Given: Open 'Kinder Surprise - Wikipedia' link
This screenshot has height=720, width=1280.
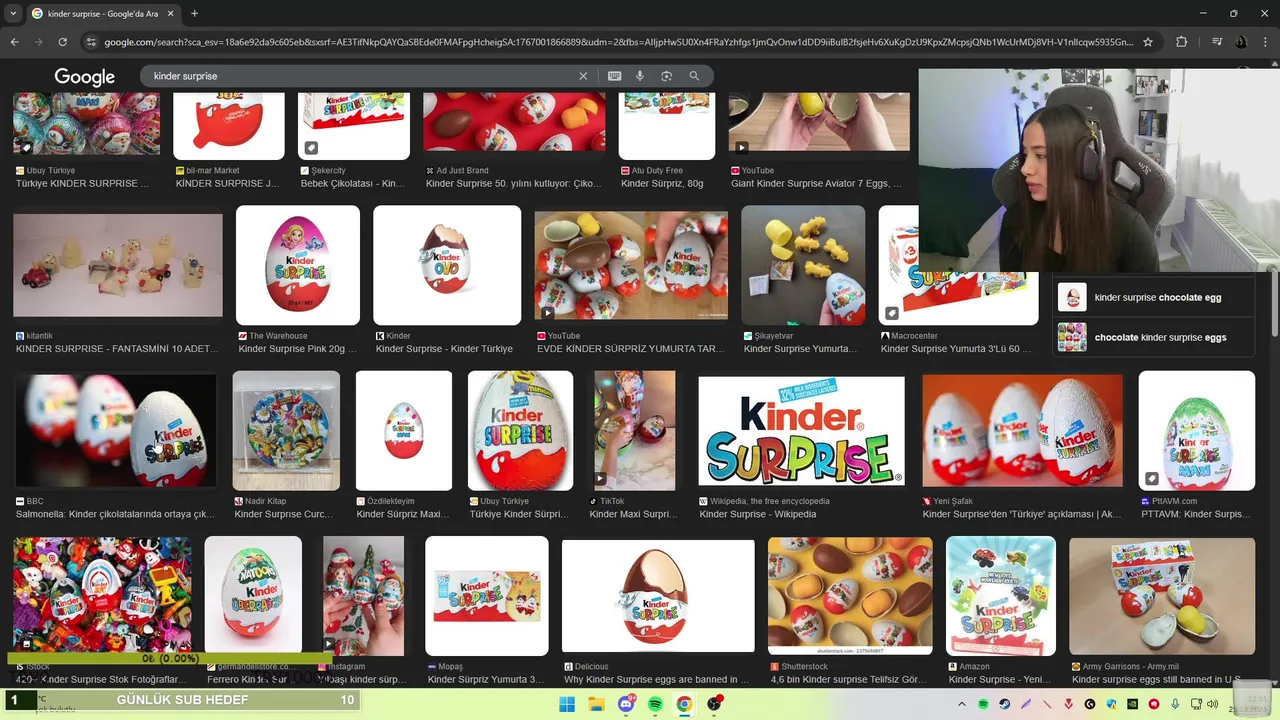Looking at the screenshot, I should click(x=758, y=514).
